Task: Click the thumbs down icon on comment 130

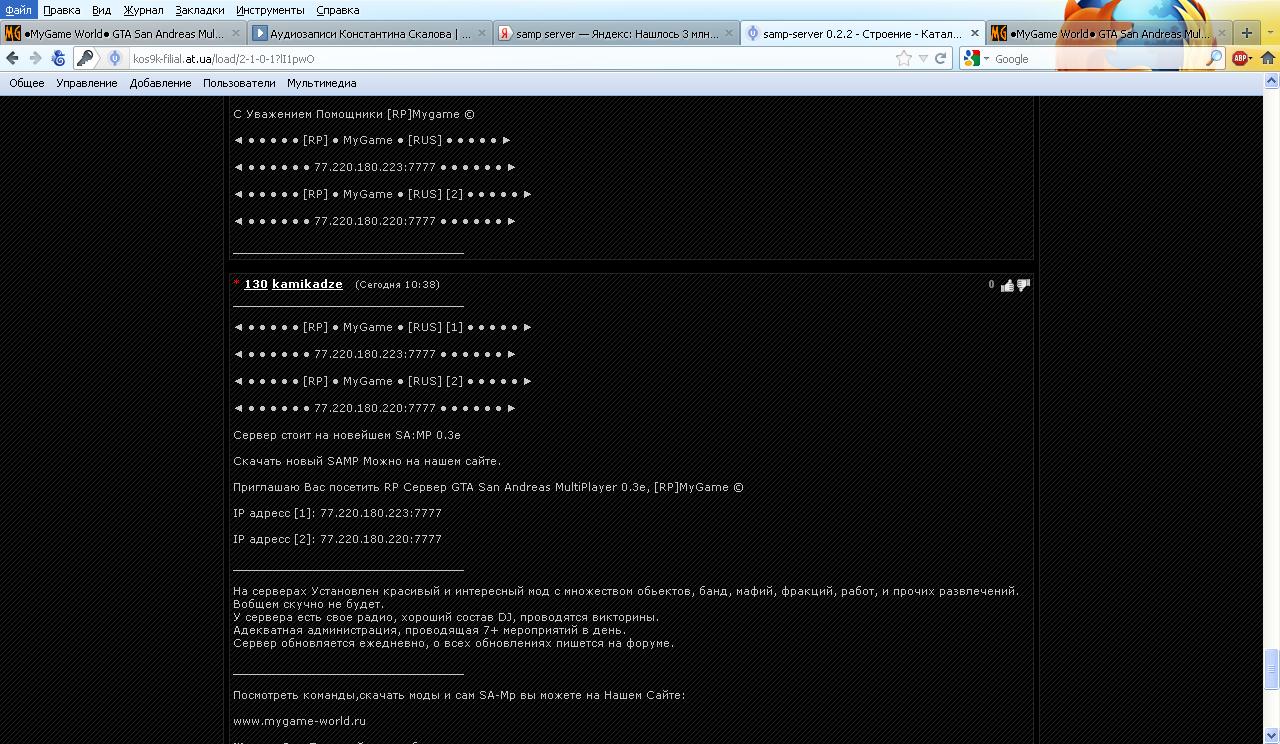Action: coord(1023,286)
